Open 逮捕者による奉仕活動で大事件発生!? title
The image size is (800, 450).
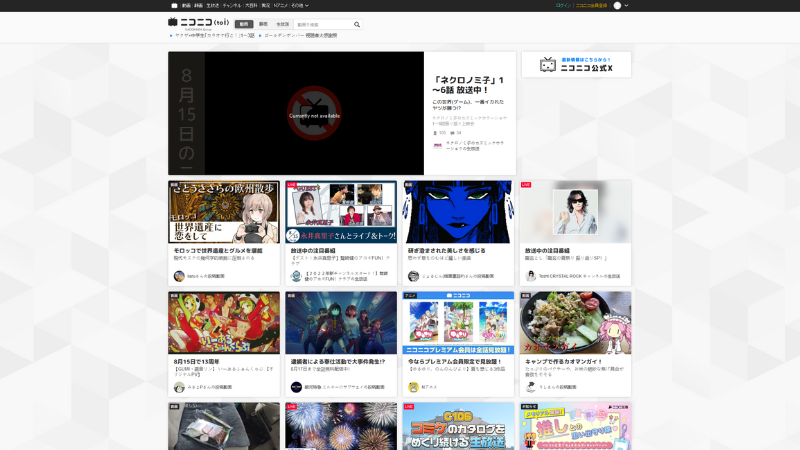pyautogui.click(x=338, y=361)
